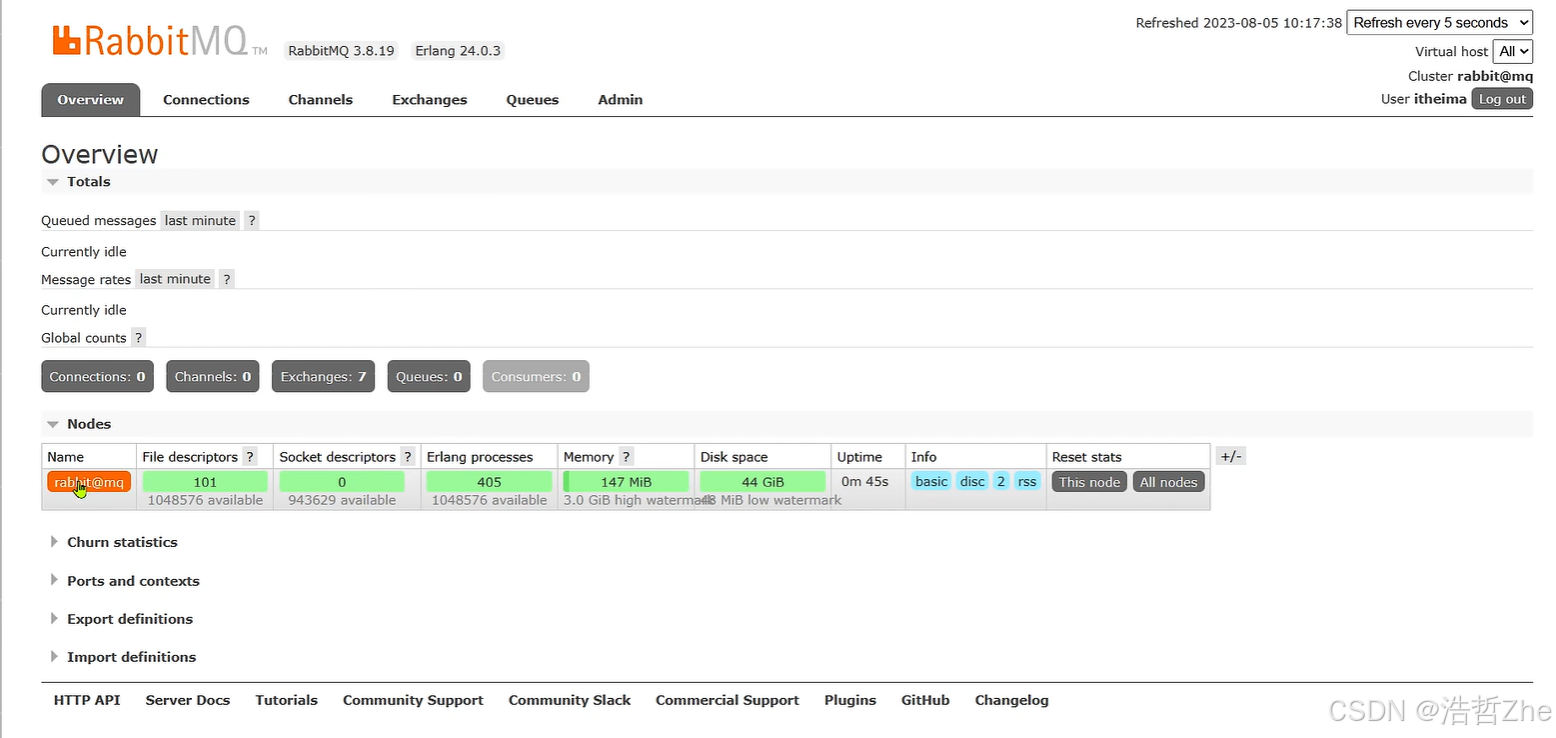
Task: Click the RabbitMQ 3.8.19 version label
Action: coord(341,50)
